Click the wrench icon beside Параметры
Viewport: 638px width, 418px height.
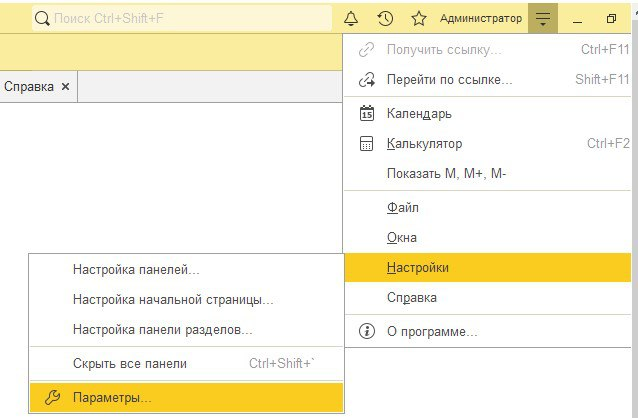pos(52,397)
